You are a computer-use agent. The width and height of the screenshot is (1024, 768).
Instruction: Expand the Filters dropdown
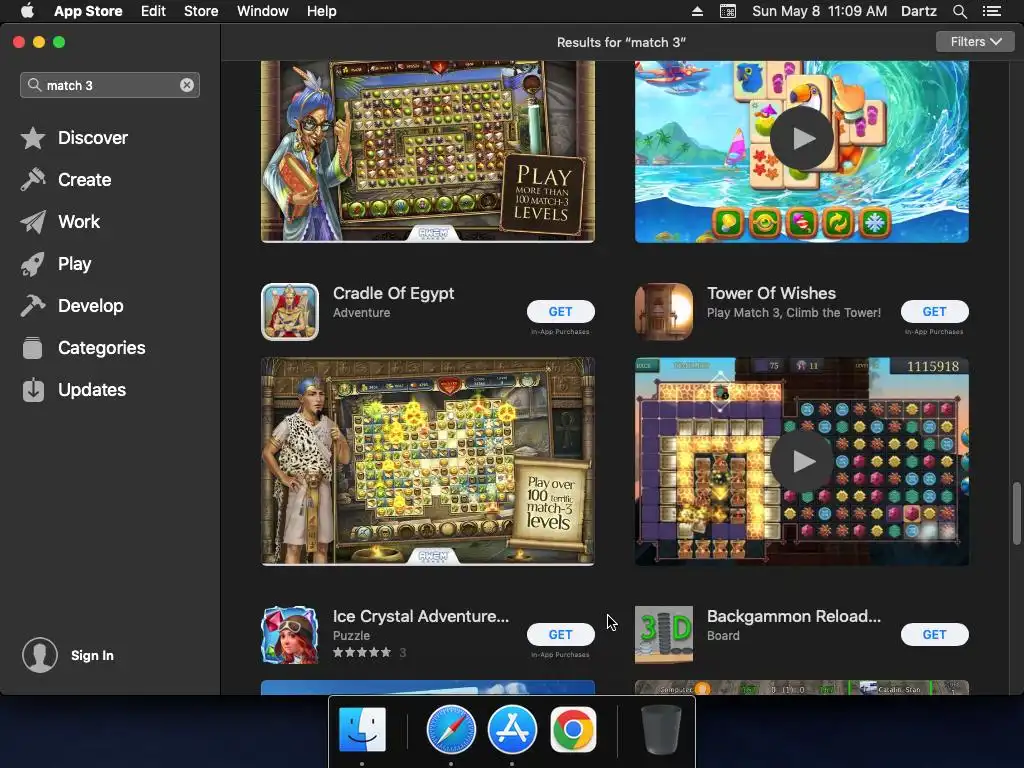click(x=975, y=42)
